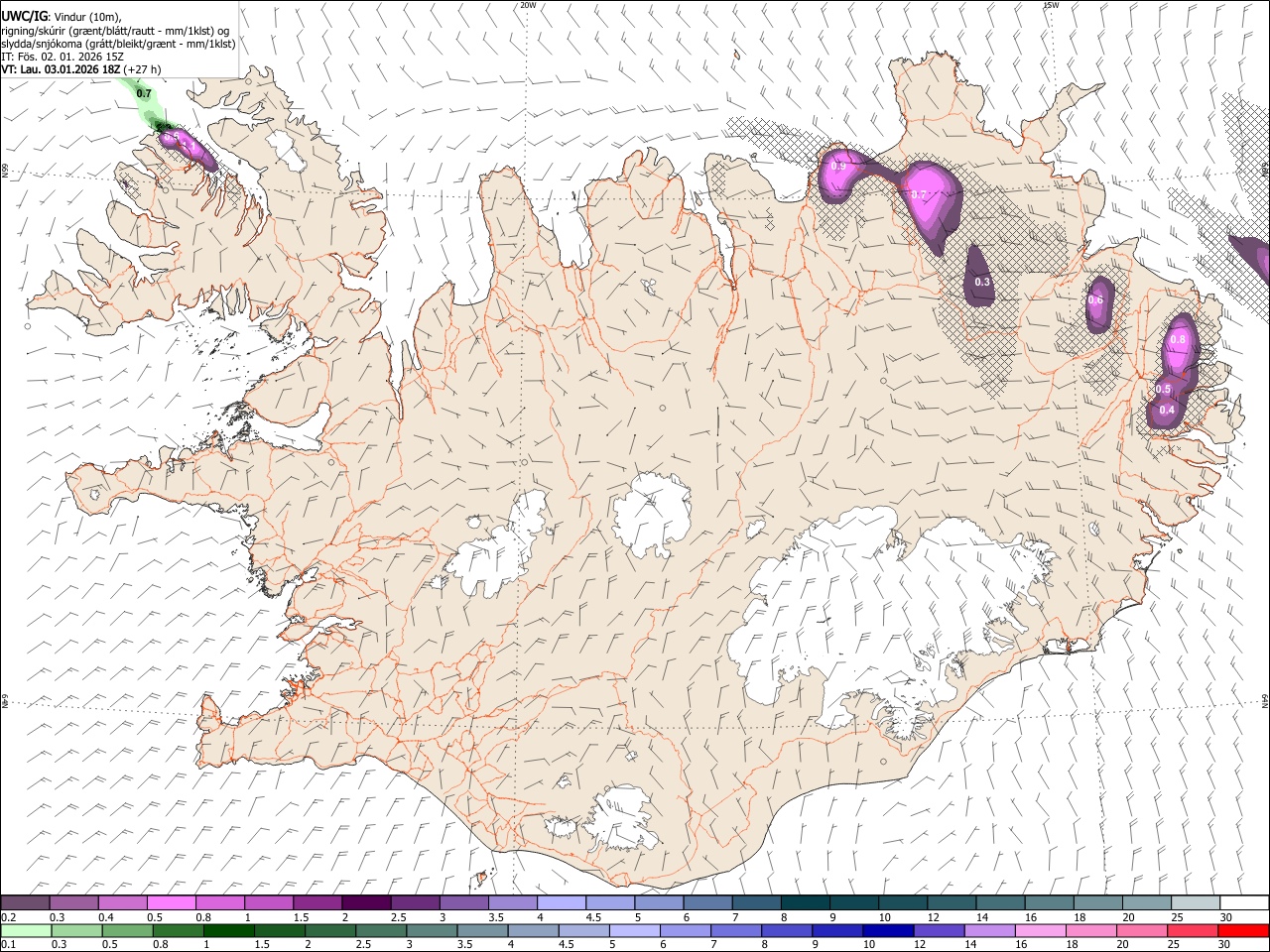The image size is (1270, 952).
Task: Select the lower legend swatch labeled 0.8
Action: coord(178,930)
